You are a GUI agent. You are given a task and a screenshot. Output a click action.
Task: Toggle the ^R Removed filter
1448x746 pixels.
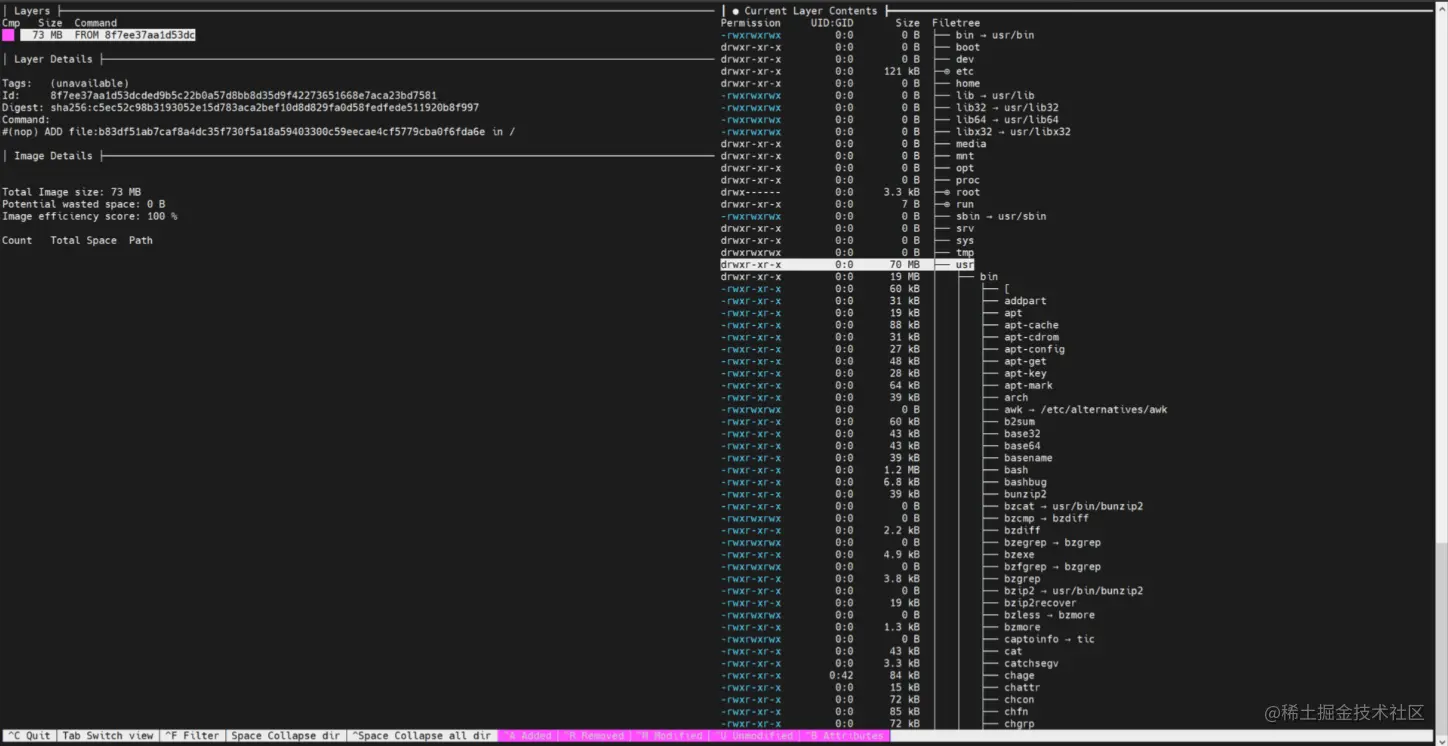(594, 736)
